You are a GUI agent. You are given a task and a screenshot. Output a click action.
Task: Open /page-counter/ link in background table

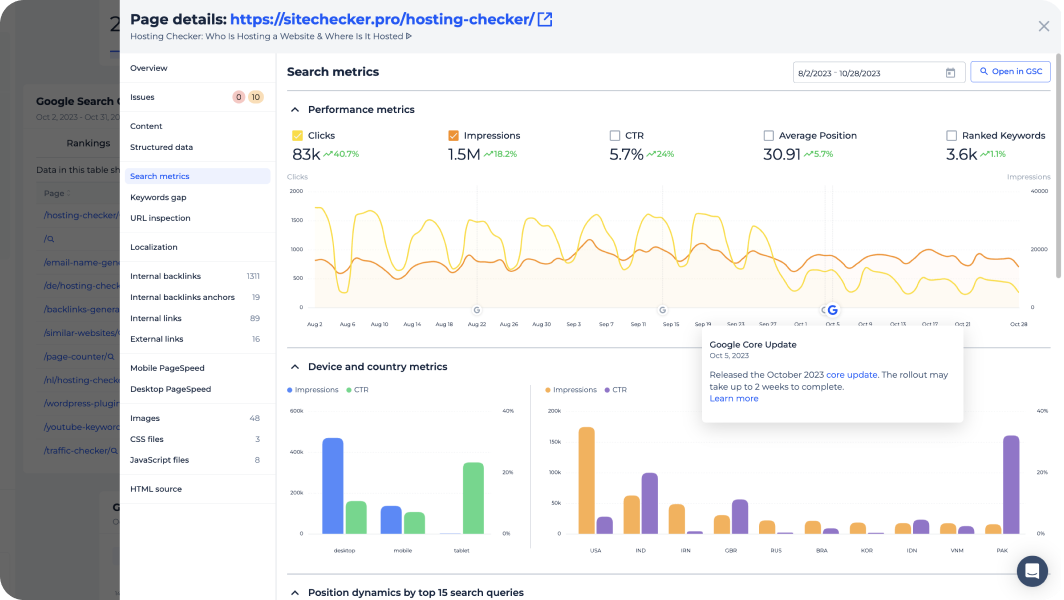tap(75, 356)
